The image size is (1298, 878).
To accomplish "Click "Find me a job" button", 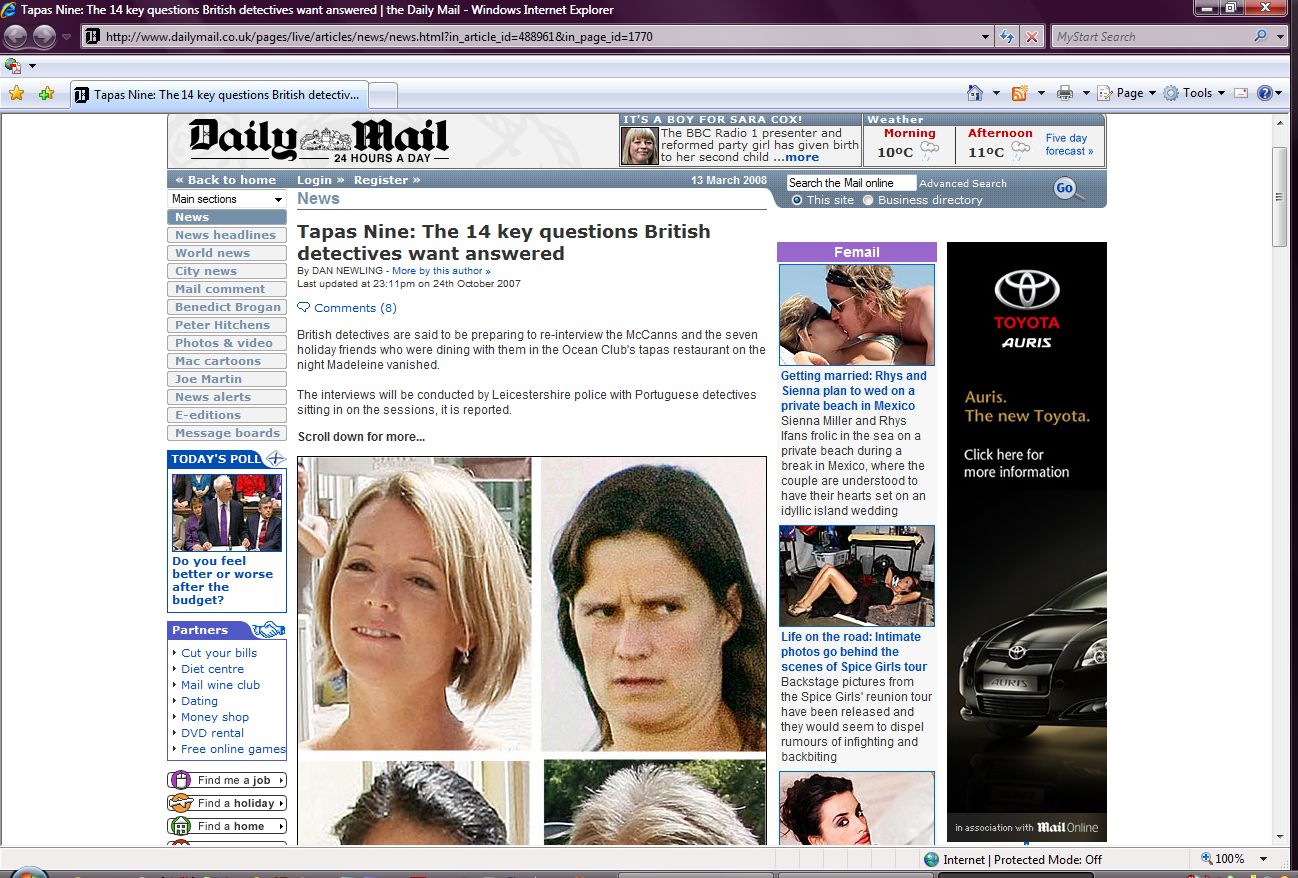I will tap(227, 780).
